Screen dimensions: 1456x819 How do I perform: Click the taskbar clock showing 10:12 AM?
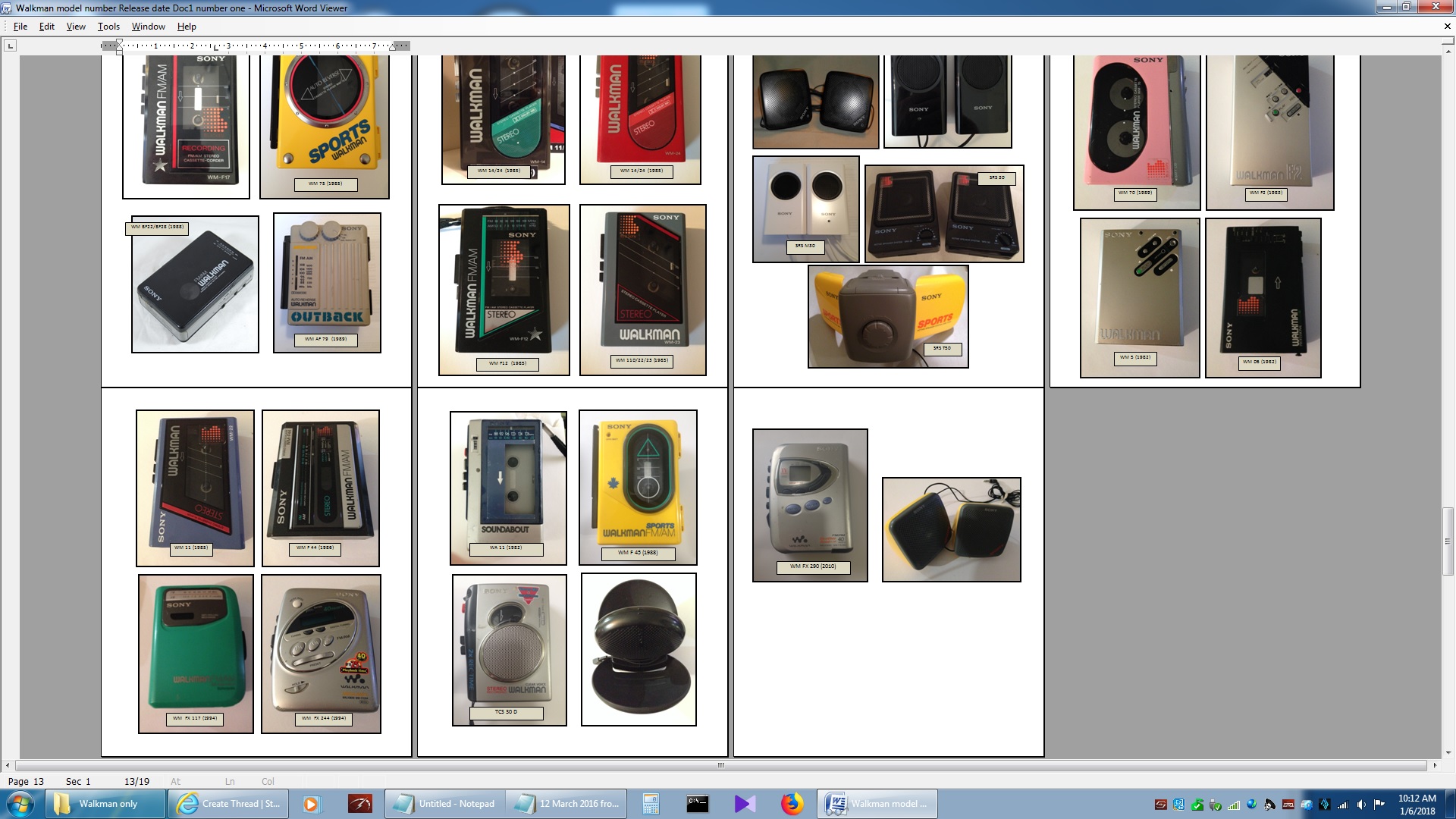click(x=1417, y=805)
